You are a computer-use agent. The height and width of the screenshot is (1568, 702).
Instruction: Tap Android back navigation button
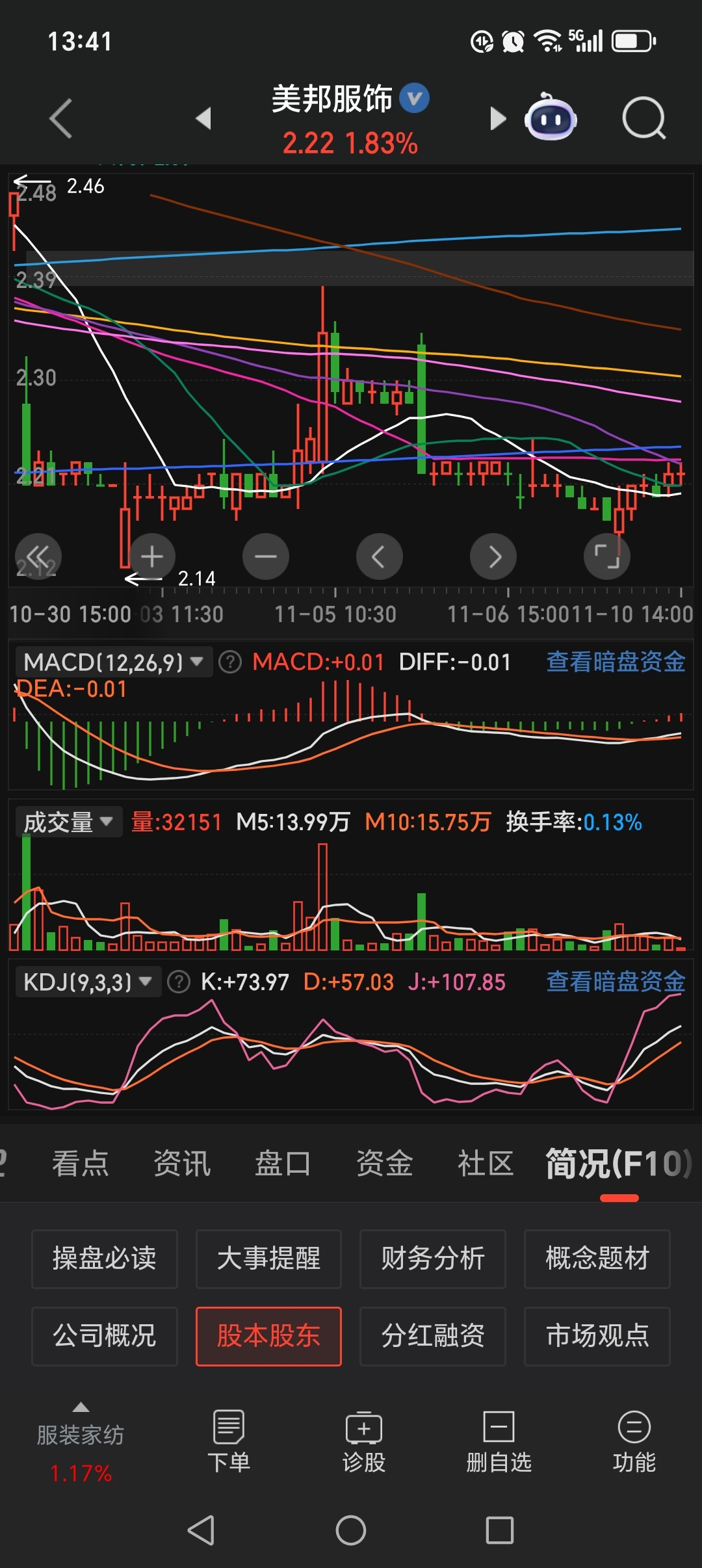[201, 1530]
